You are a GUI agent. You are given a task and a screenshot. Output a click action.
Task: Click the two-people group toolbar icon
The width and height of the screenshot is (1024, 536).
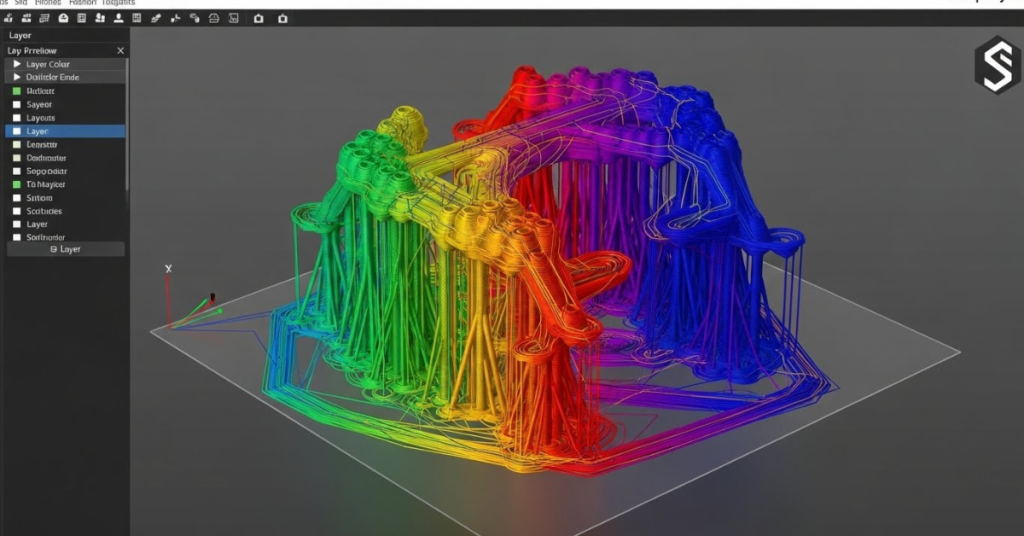point(100,18)
